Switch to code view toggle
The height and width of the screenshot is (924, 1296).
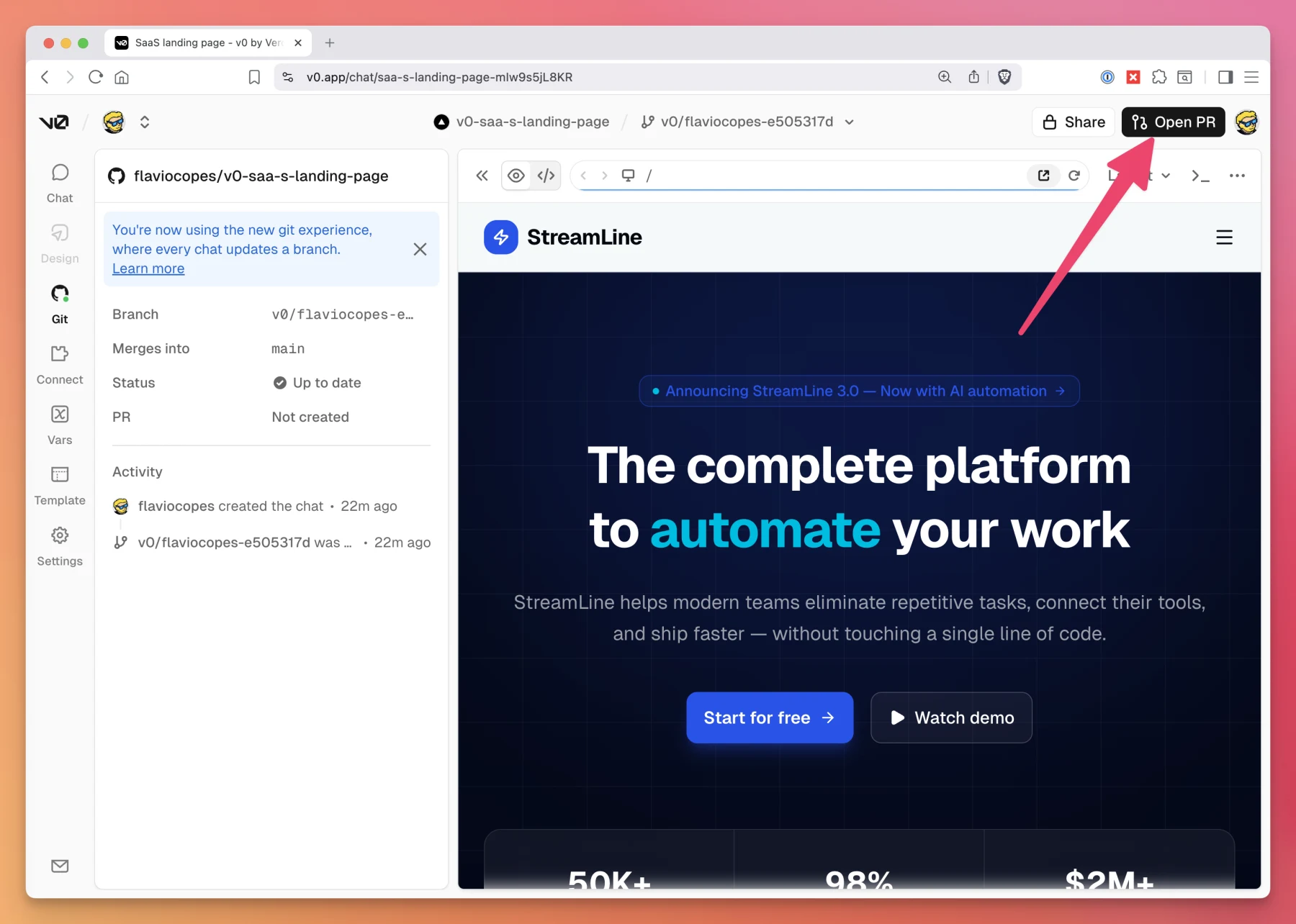(546, 176)
